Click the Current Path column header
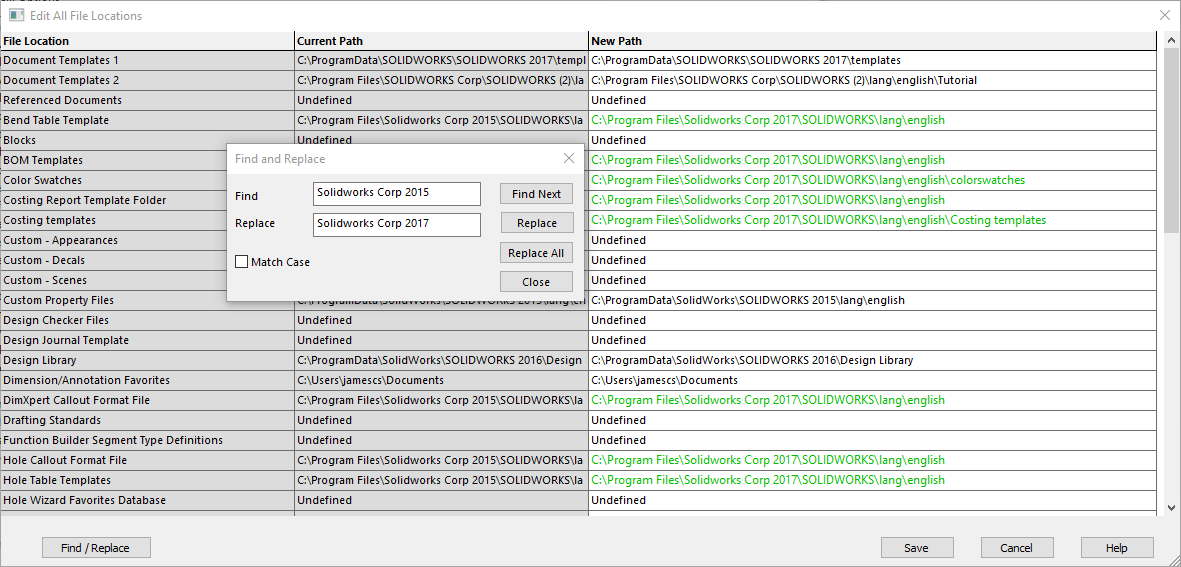Viewport: 1181px width, 567px height. click(x=441, y=41)
